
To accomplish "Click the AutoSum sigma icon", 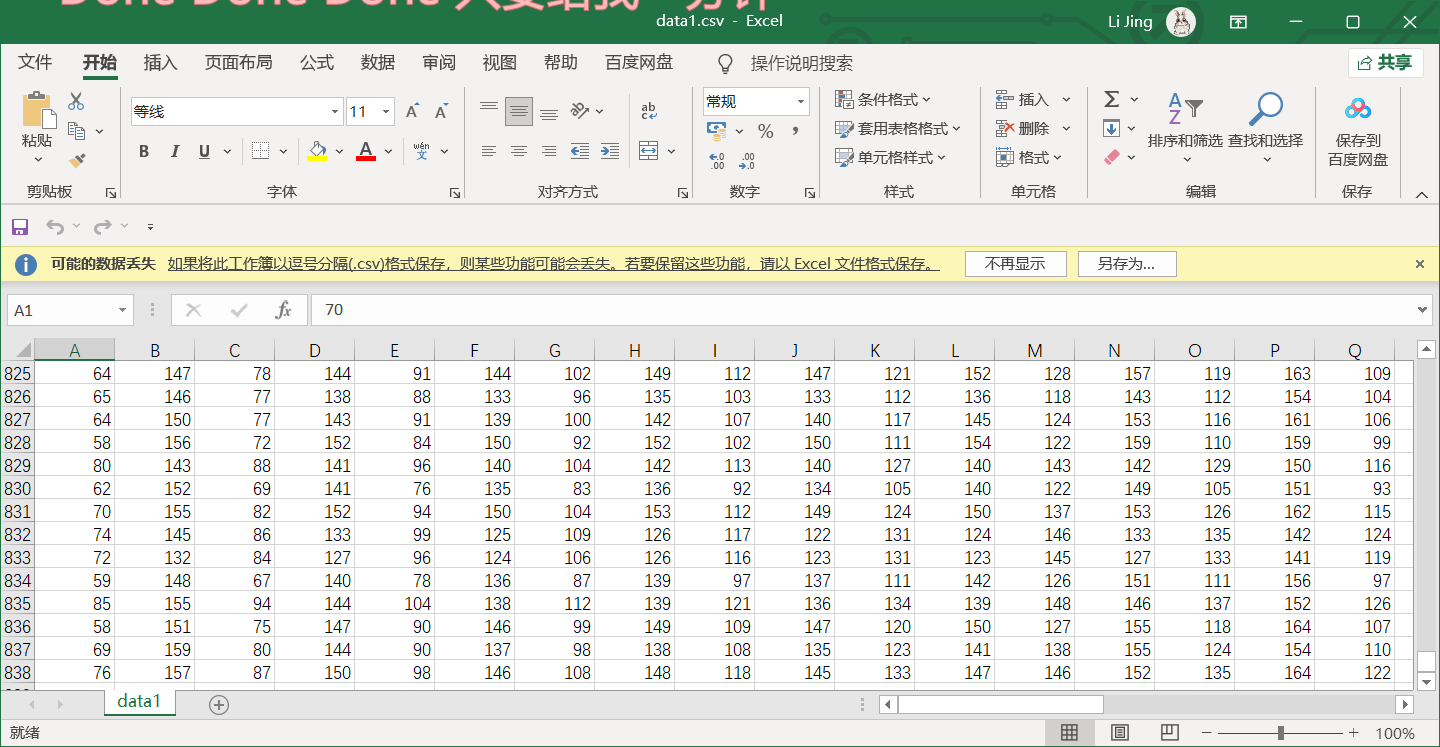I will tap(1112, 99).
